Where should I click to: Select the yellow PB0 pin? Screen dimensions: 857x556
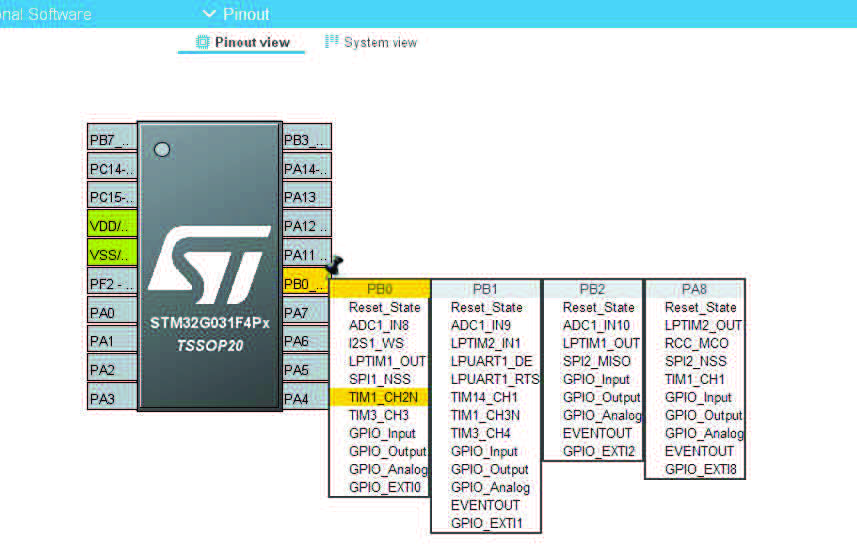(x=306, y=284)
